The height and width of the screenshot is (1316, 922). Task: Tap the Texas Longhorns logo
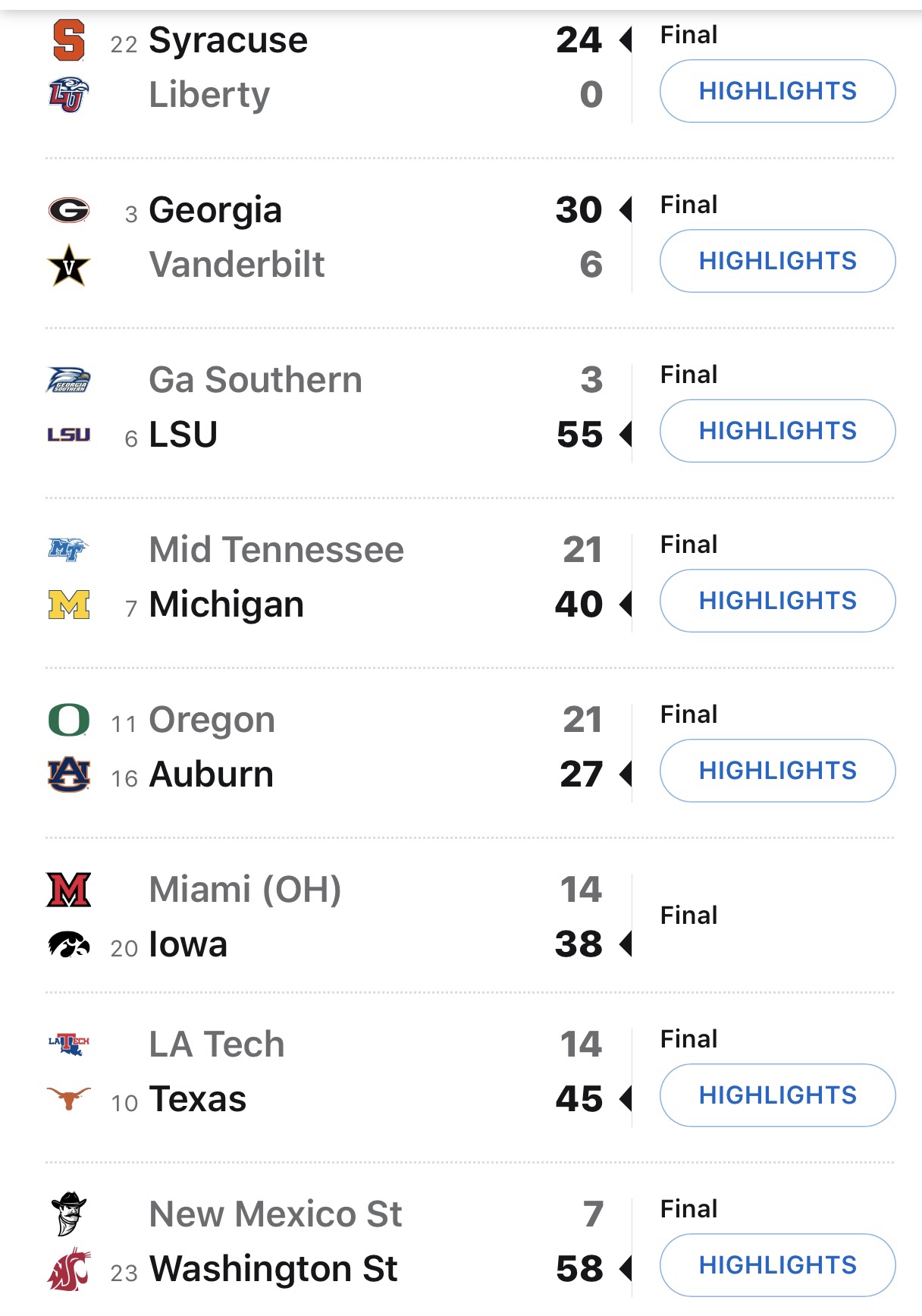coord(68,1098)
